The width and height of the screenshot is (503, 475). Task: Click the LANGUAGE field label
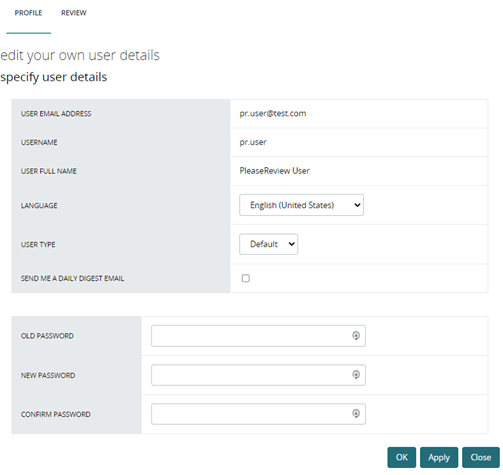coord(39,206)
